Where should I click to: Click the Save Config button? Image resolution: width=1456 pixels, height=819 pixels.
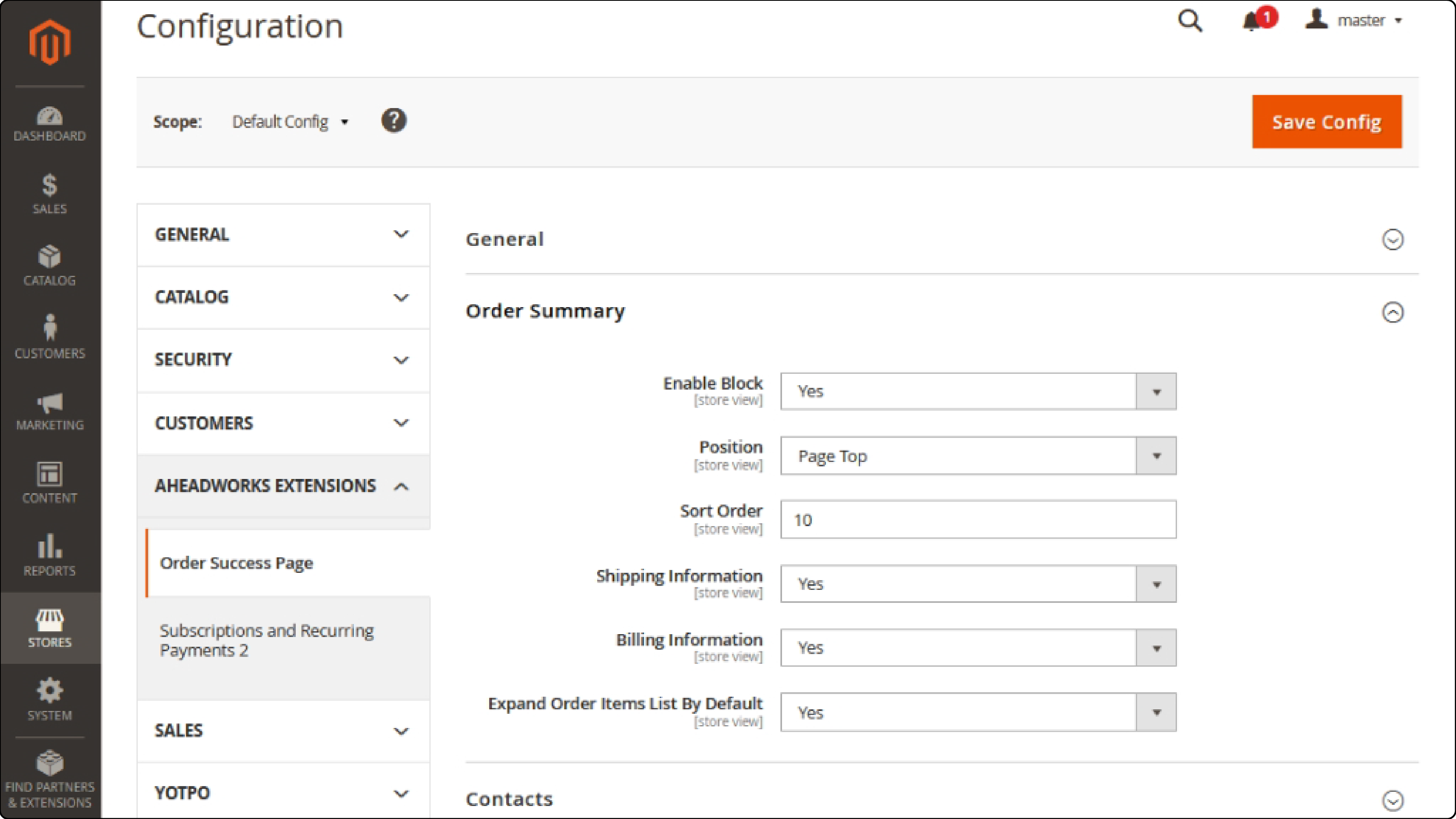[1326, 121]
